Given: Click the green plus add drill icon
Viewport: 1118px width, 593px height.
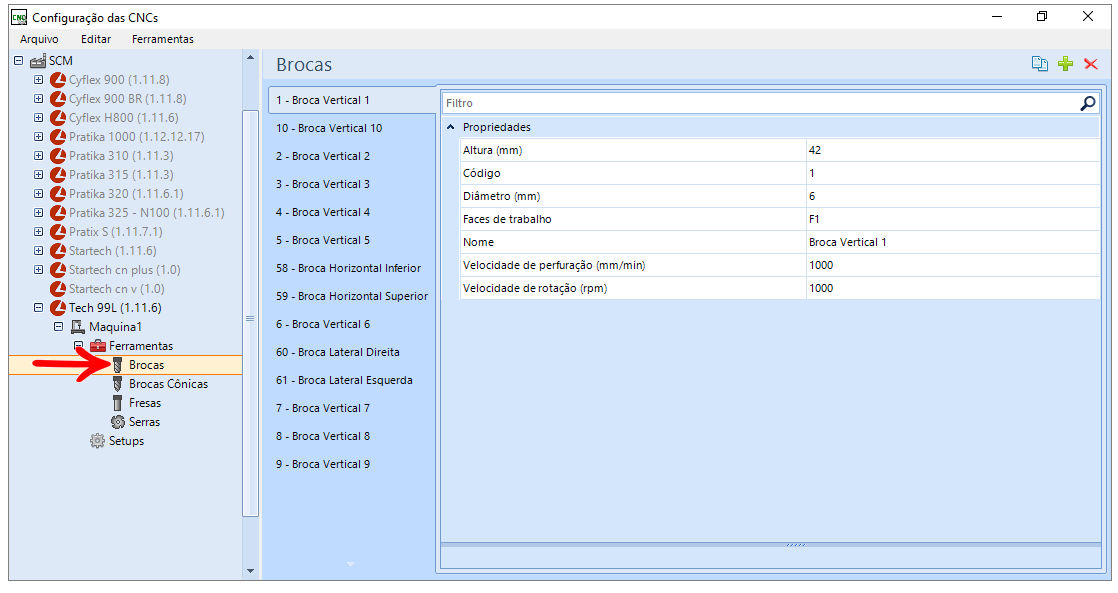Looking at the screenshot, I should pos(1065,64).
